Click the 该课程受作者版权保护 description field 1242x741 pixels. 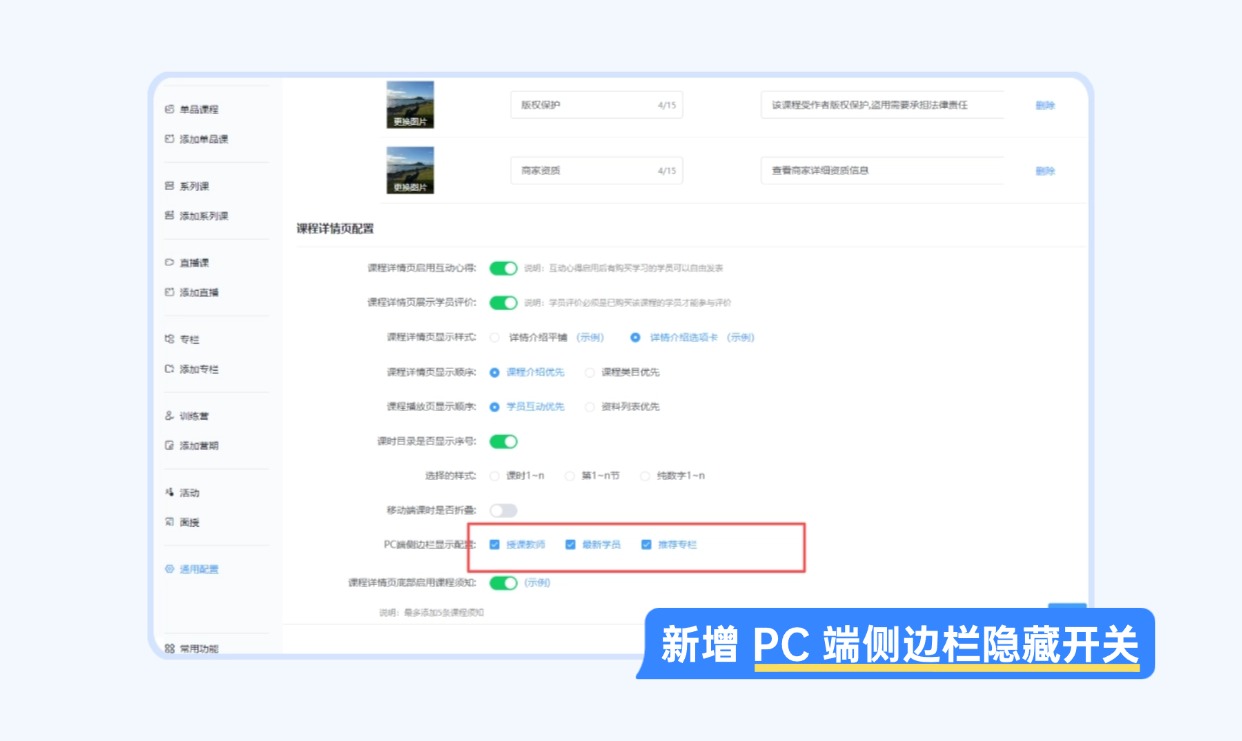tap(882, 105)
